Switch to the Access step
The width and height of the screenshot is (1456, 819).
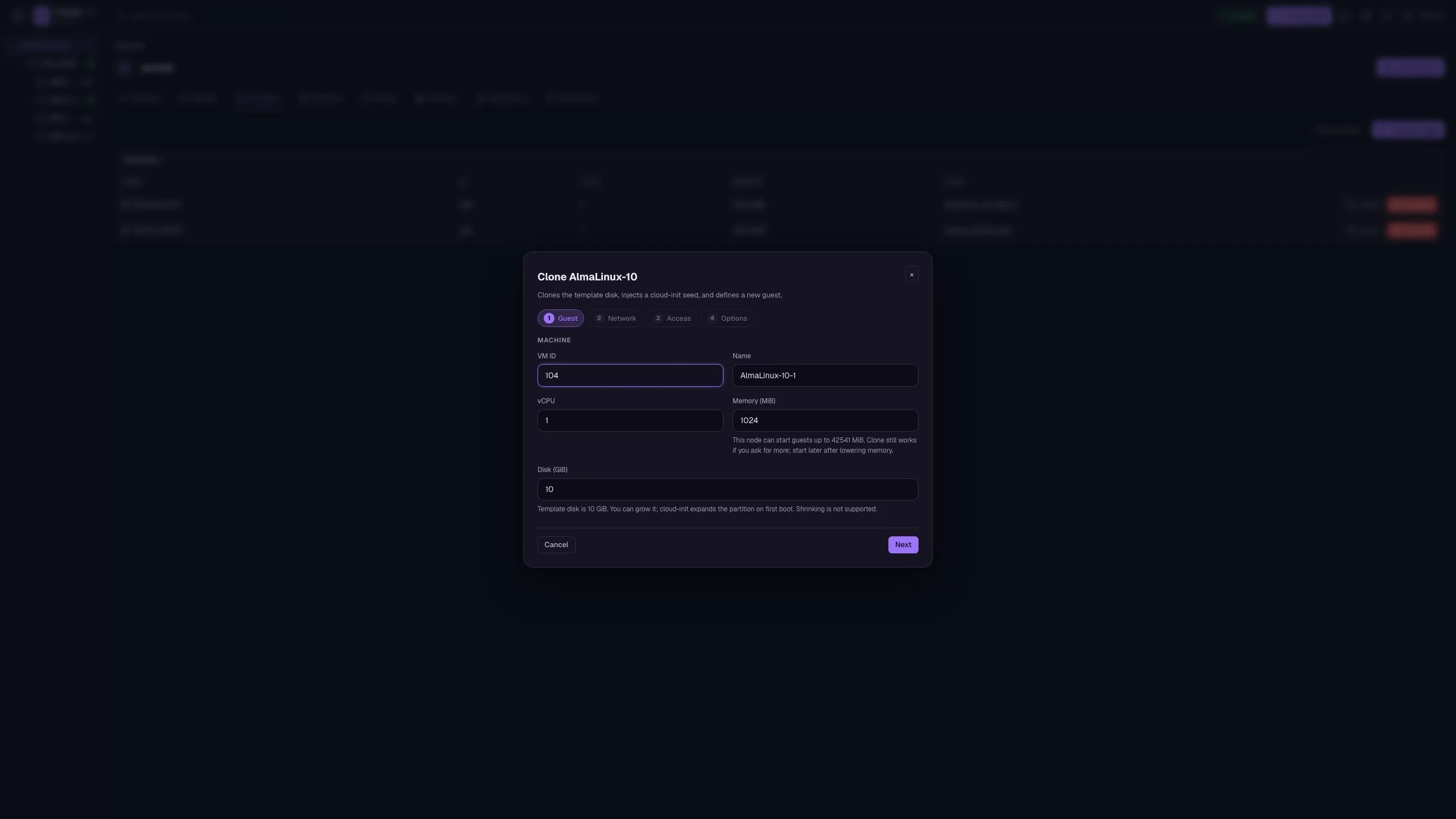[x=672, y=318]
